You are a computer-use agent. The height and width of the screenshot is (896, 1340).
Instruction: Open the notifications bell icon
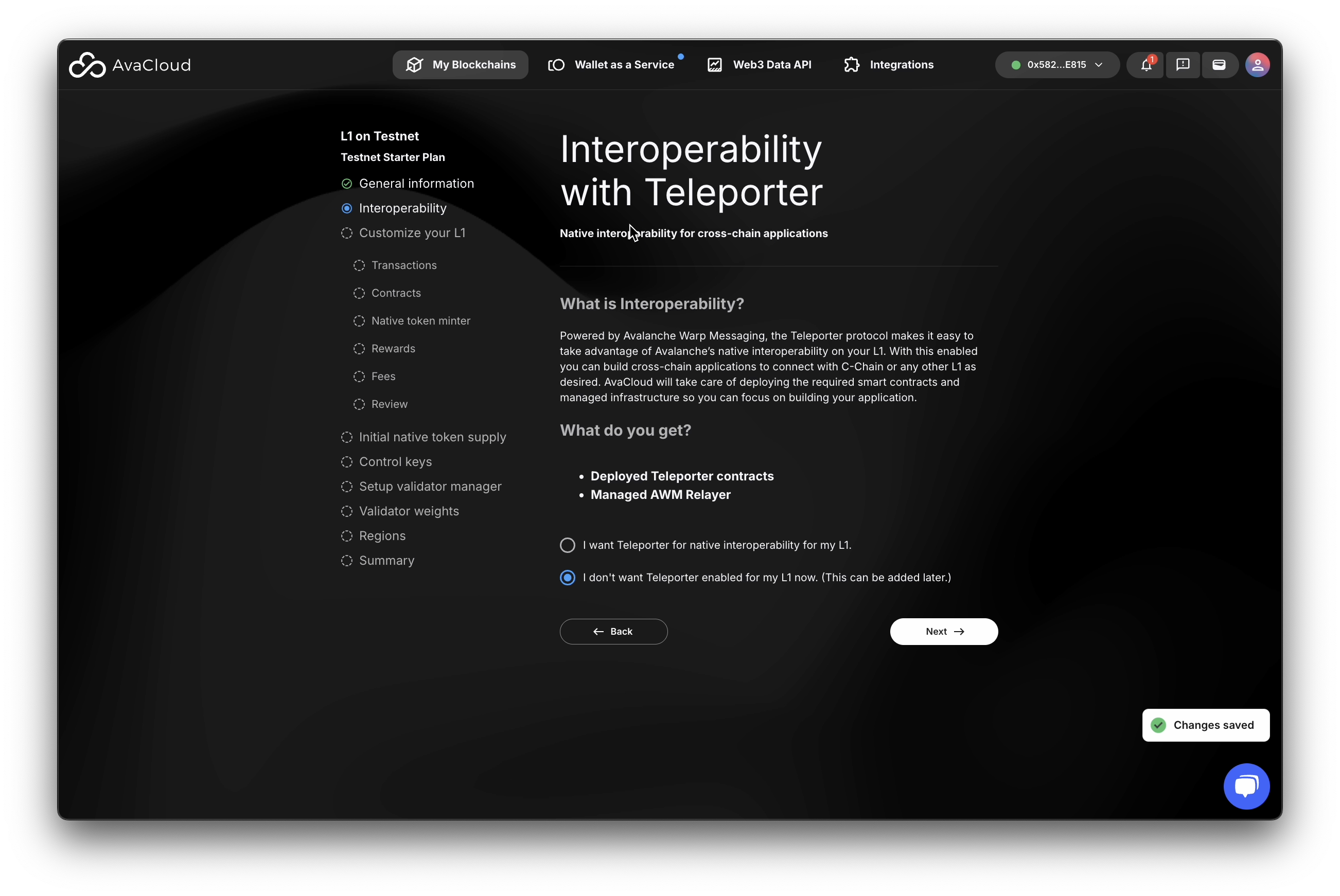point(1145,65)
